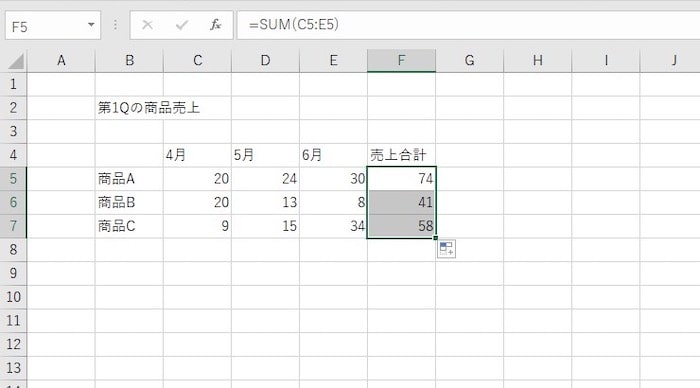Click the 6月 header cell
This screenshot has width=700, height=388.
pyautogui.click(x=333, y=155)
